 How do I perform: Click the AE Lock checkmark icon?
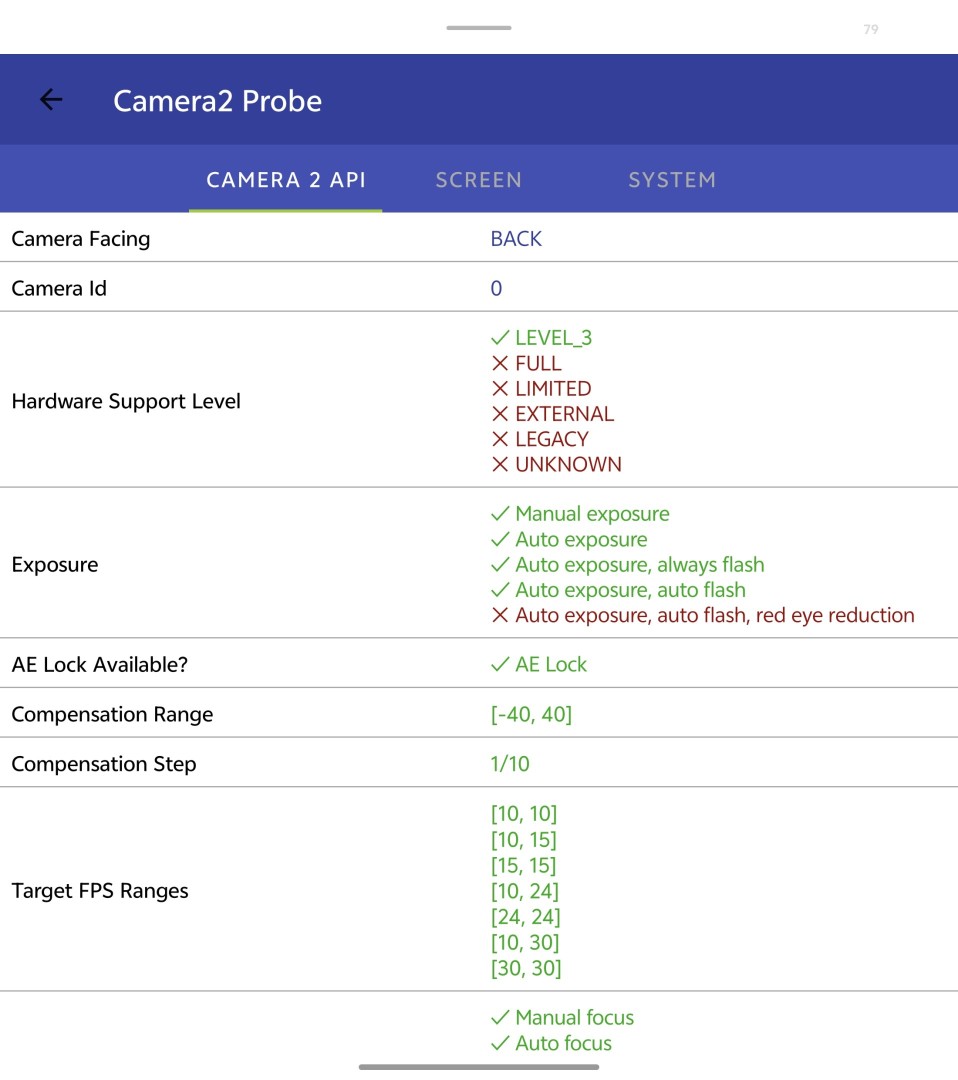(500, 665)
